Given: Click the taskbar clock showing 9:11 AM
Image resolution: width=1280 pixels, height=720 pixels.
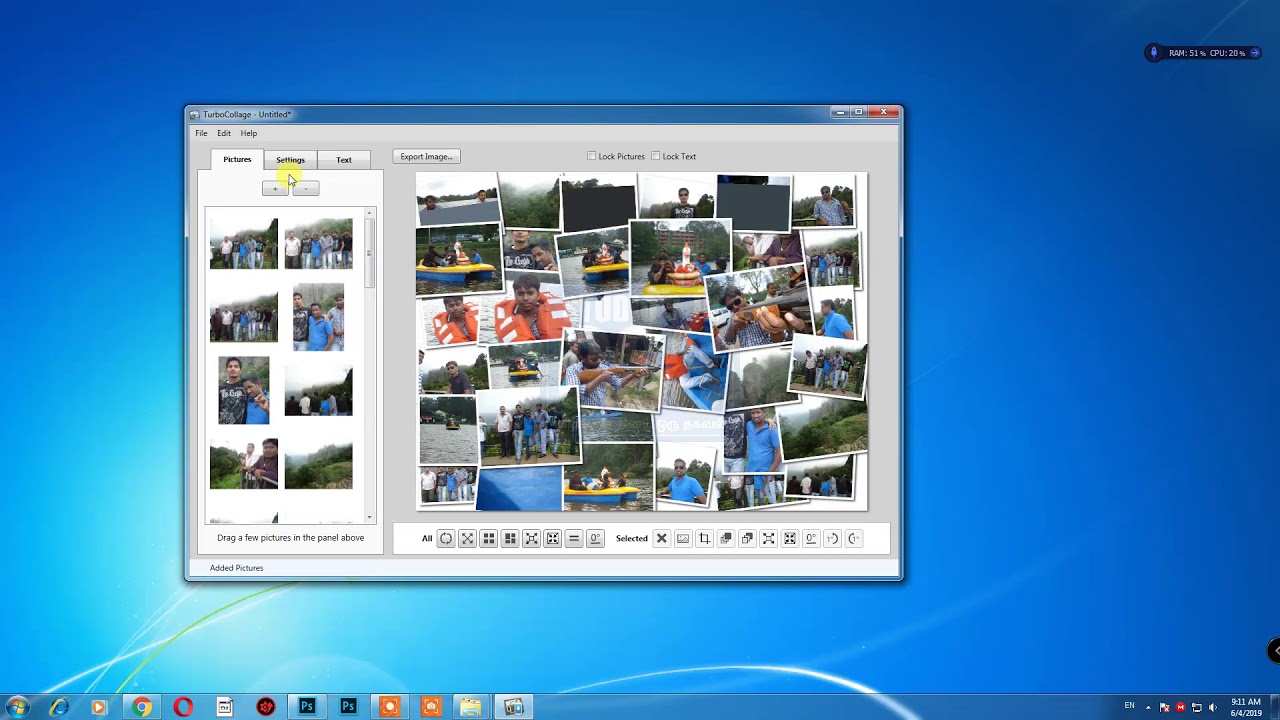Looking at the screenshot, I should tap(1246, 707).
